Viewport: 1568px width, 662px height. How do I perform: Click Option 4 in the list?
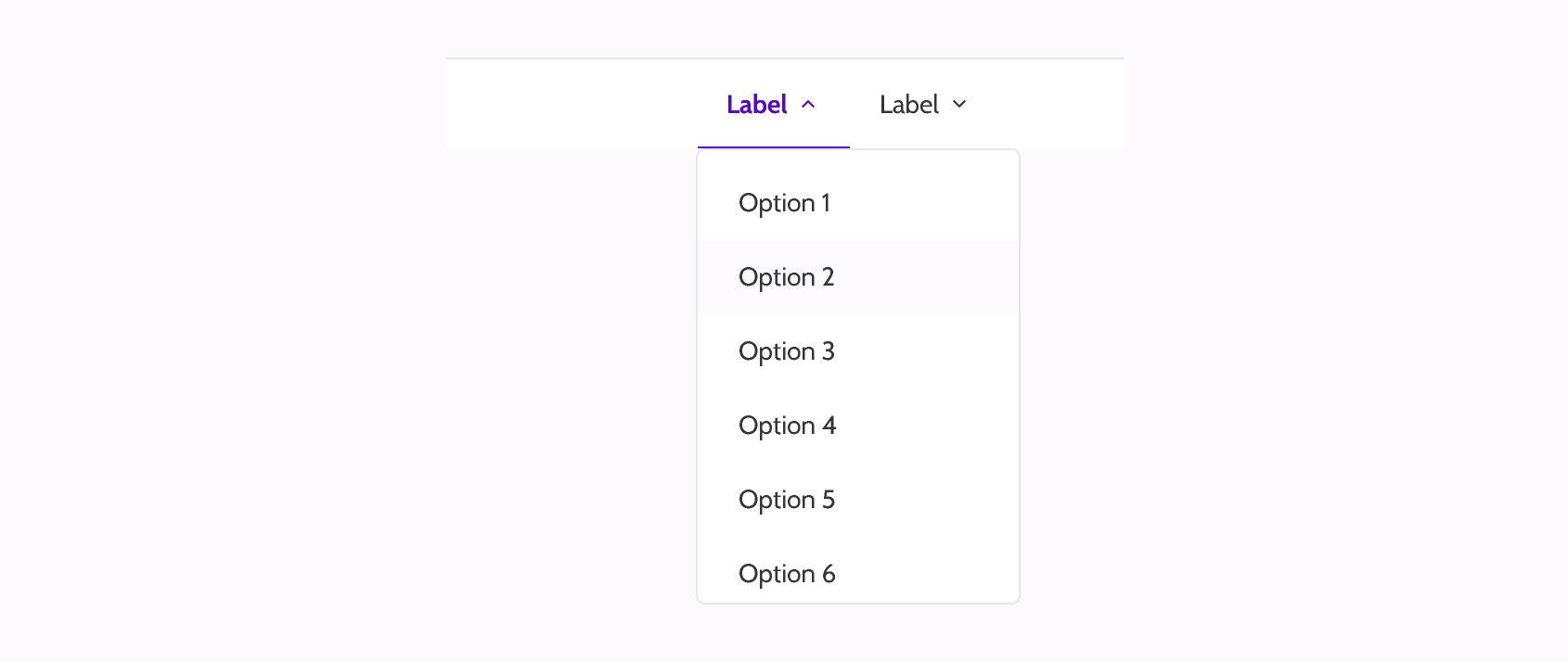[787, 426]
